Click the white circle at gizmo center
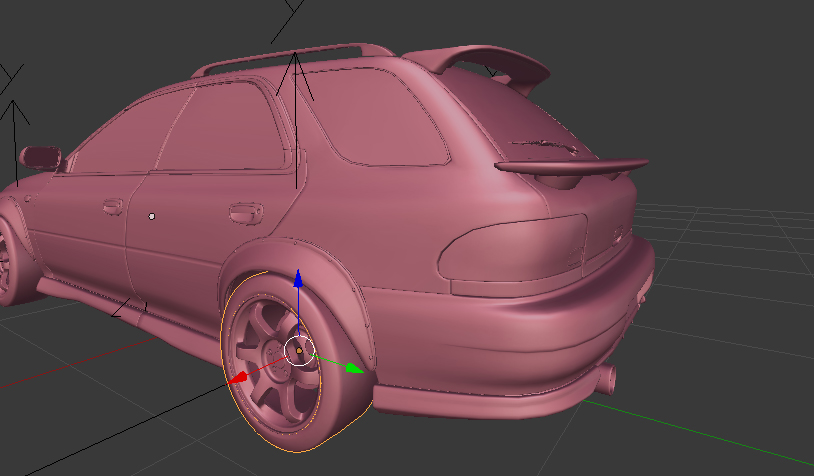This screenshot has height=476, width=814. click(x=299, y=350)
